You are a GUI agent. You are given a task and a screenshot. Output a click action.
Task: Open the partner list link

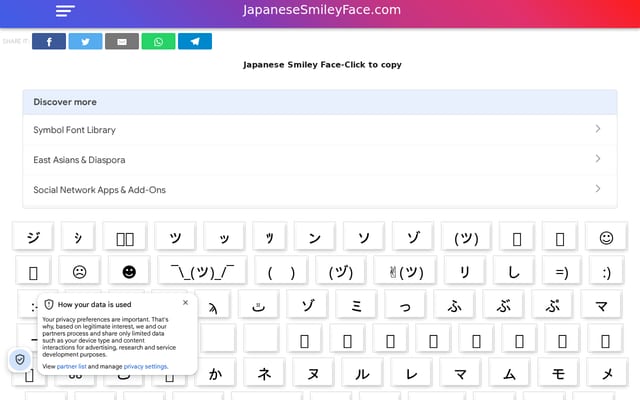point(71,367)
